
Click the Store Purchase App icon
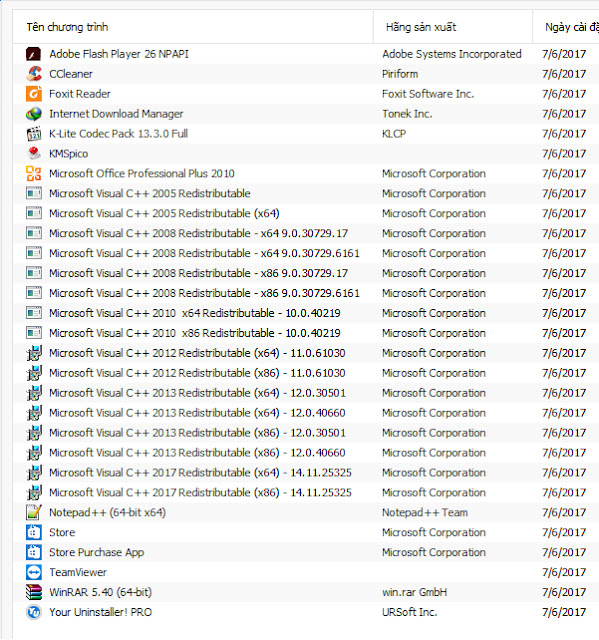(x=33, y=552)
